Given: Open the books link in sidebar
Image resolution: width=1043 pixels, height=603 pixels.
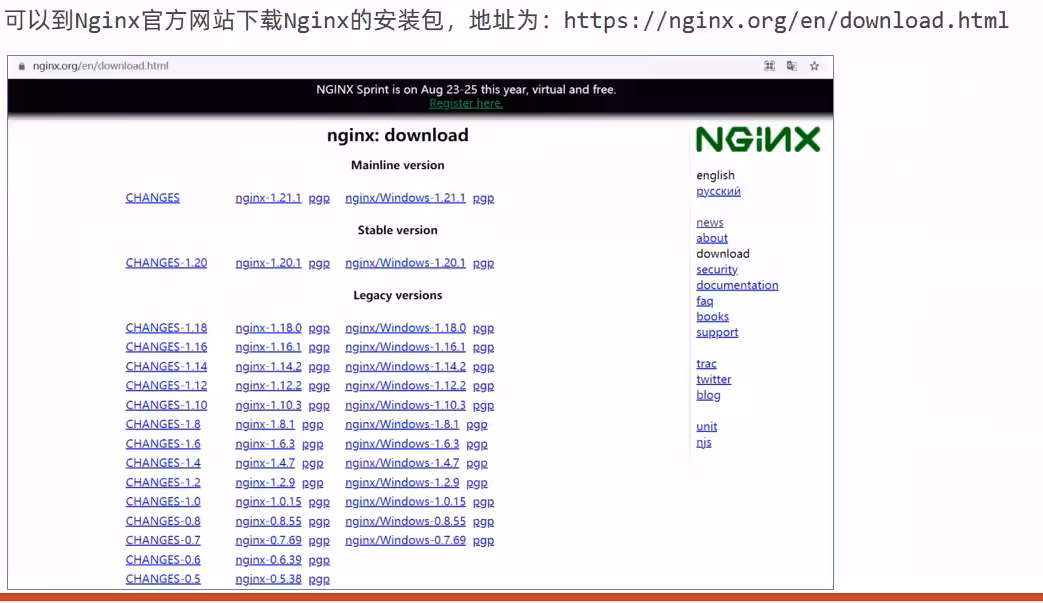Looking at the screenshot, I should tap(712, 316).
